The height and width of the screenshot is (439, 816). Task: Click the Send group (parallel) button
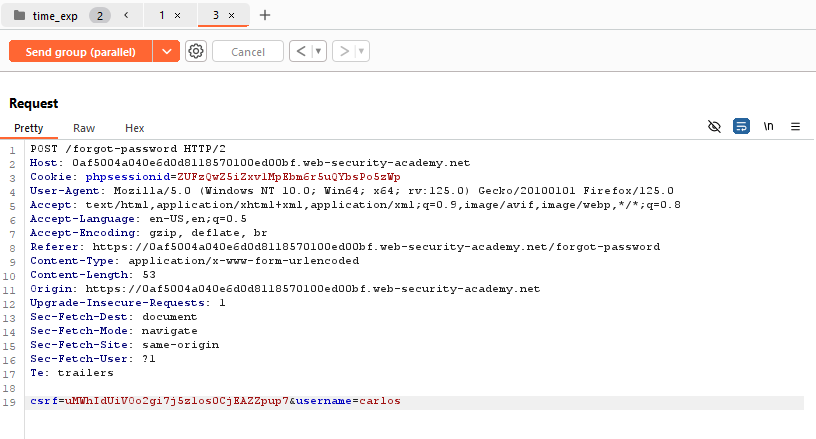[80, 51]
